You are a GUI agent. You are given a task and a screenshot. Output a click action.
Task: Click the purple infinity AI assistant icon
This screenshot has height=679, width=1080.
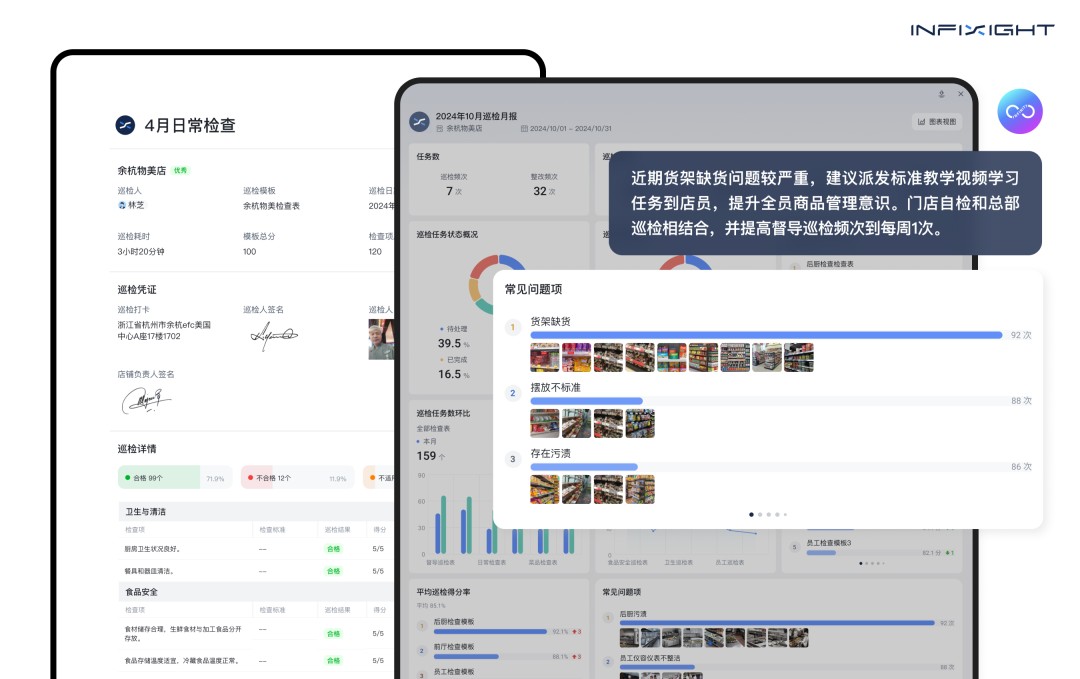pyautogui.click(x=1019, y=111)
